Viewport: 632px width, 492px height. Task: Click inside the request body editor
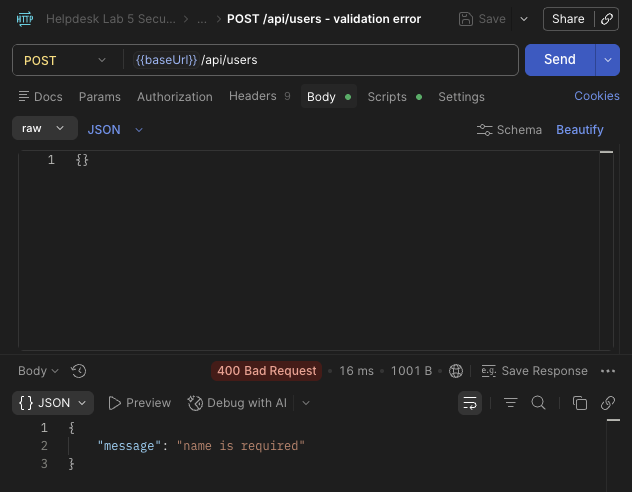[x=310, y=250]
